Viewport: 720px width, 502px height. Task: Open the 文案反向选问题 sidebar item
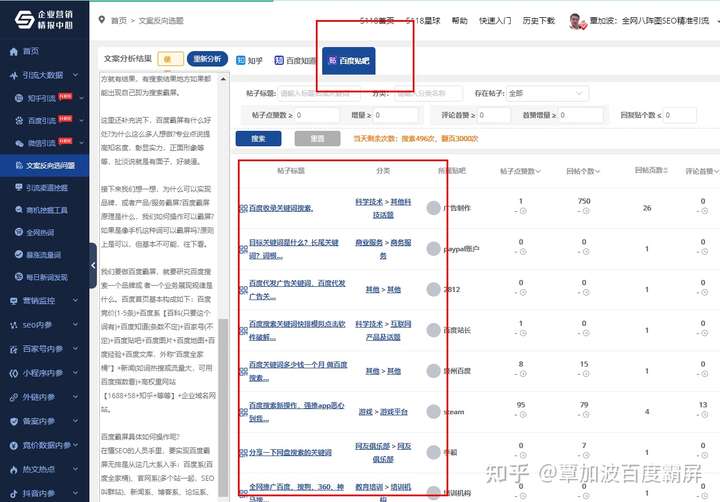tap(45, 165)
